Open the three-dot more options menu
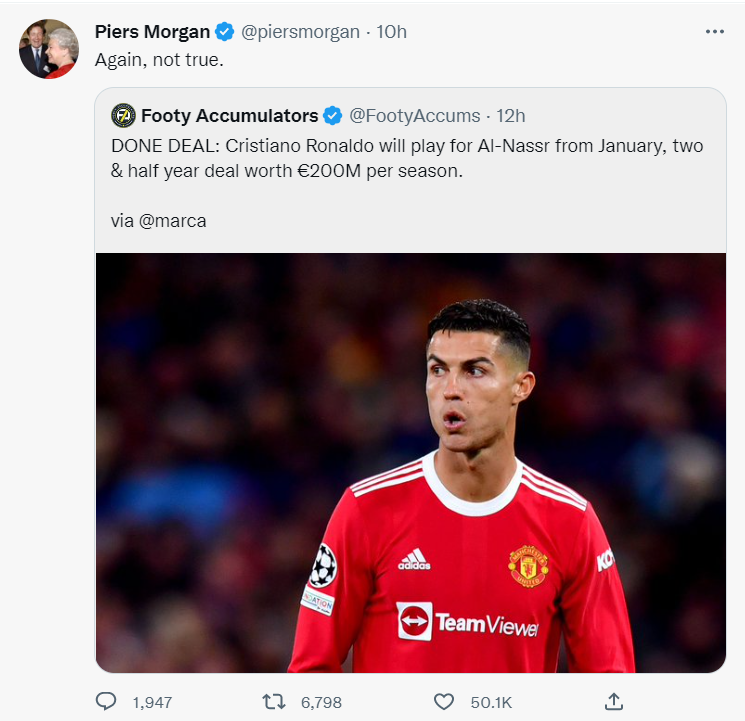 (715, 32)
